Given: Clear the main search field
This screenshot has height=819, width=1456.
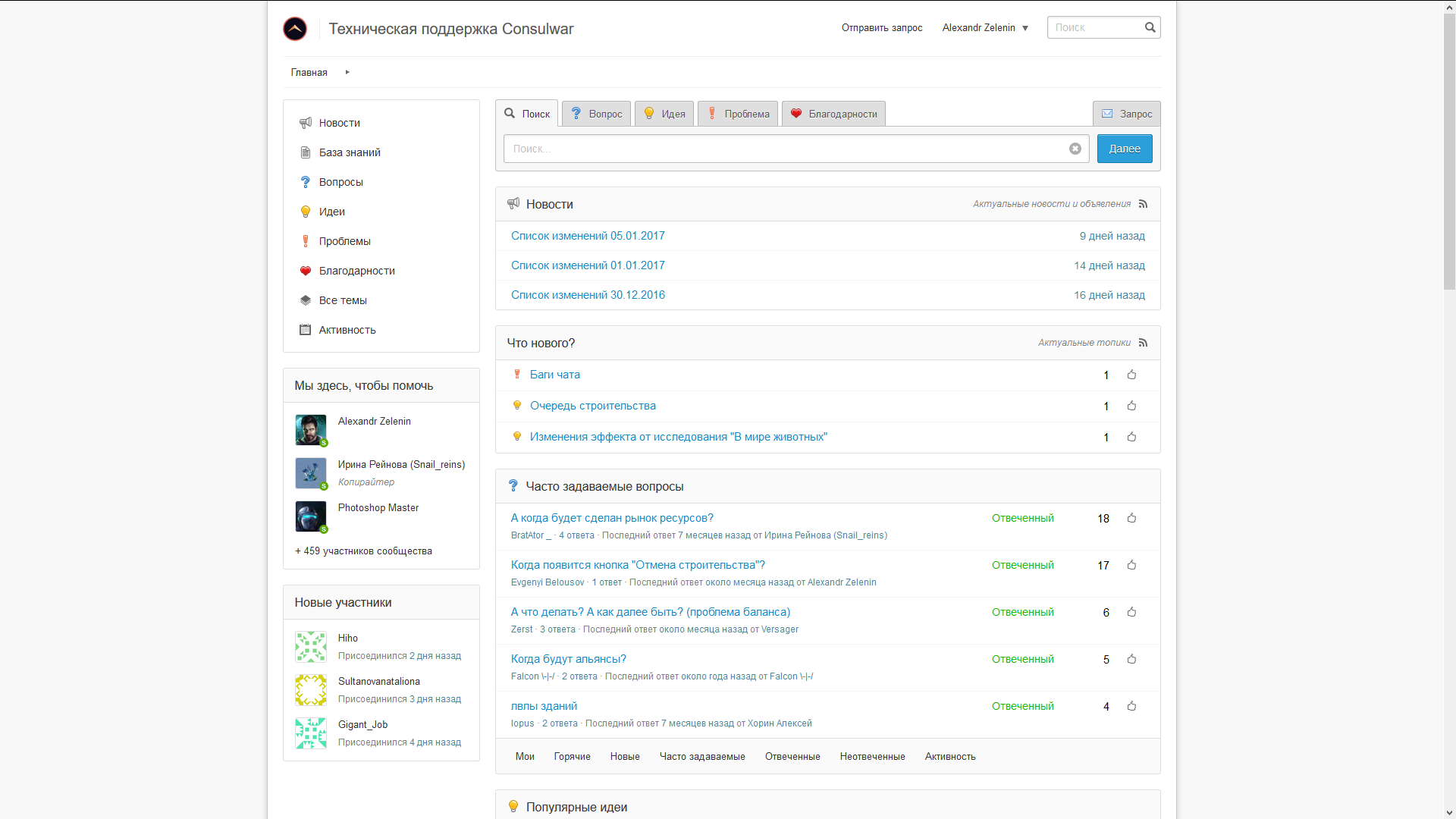Looking at the screenshot, I should click(x=1075, y=149).
